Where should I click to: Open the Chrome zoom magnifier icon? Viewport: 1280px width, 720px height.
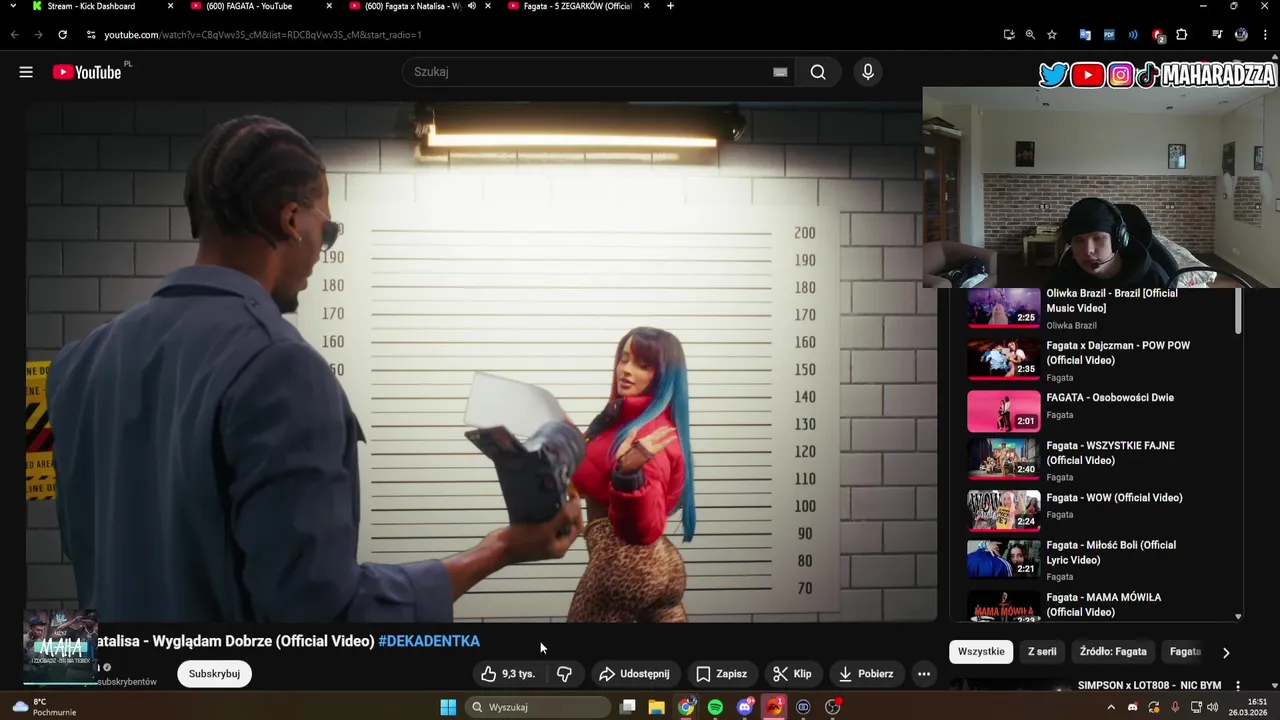[1030, 35]
